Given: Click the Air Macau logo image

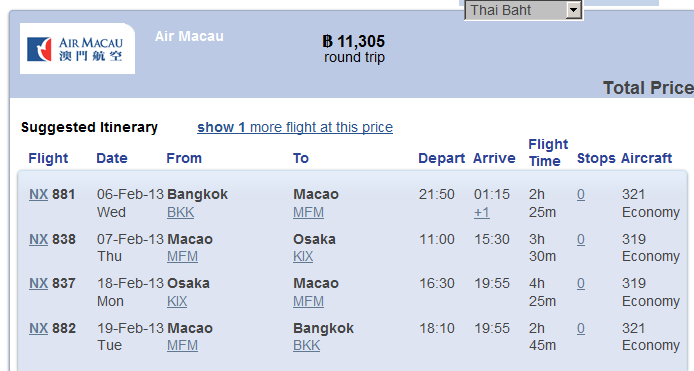Looking at the screenshot, I should pyautogui.click(x=77, y=49).
